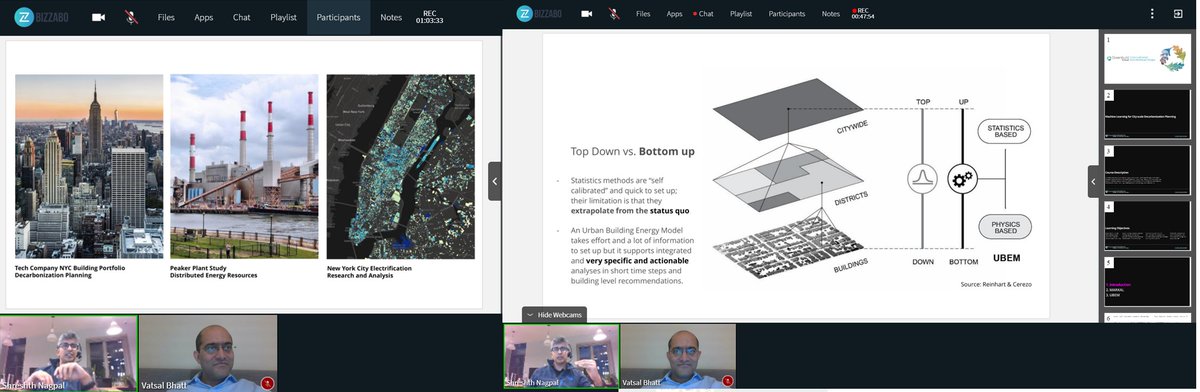Click the gear icon in the slide diagram
1200x392 pixels.
[963, 180]
